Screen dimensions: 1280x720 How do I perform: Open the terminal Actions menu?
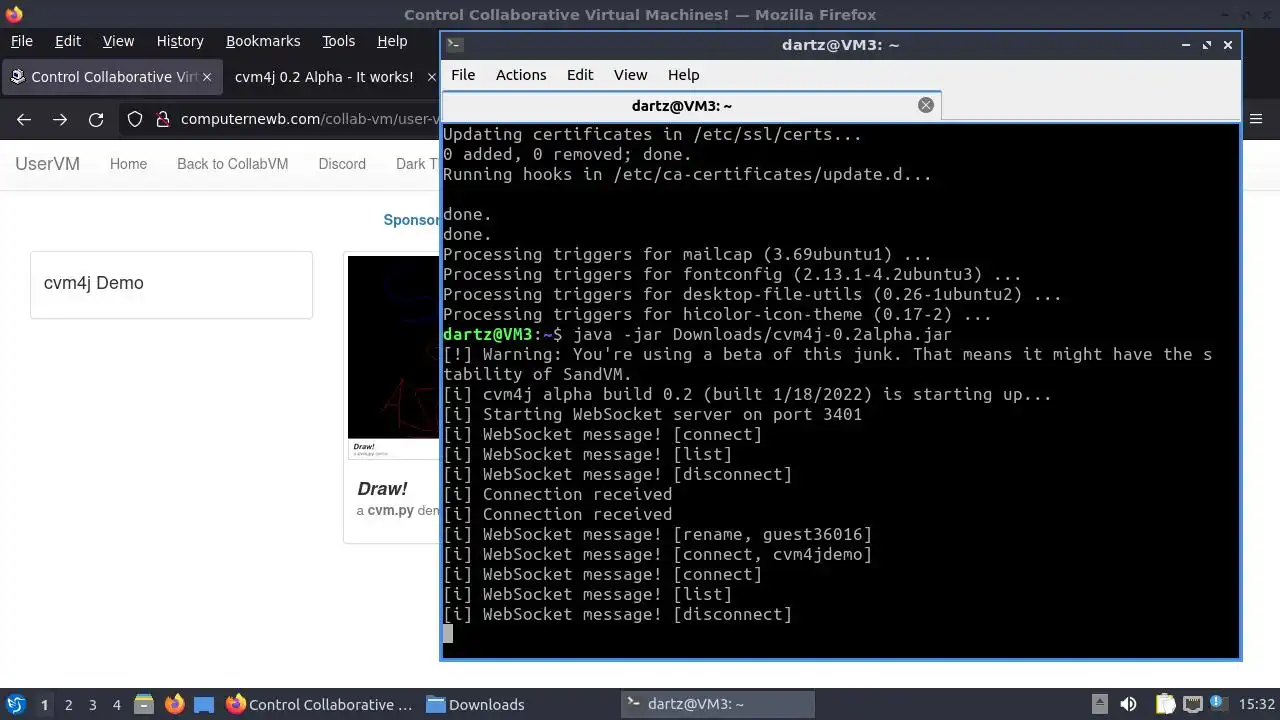tap(521, 75)
